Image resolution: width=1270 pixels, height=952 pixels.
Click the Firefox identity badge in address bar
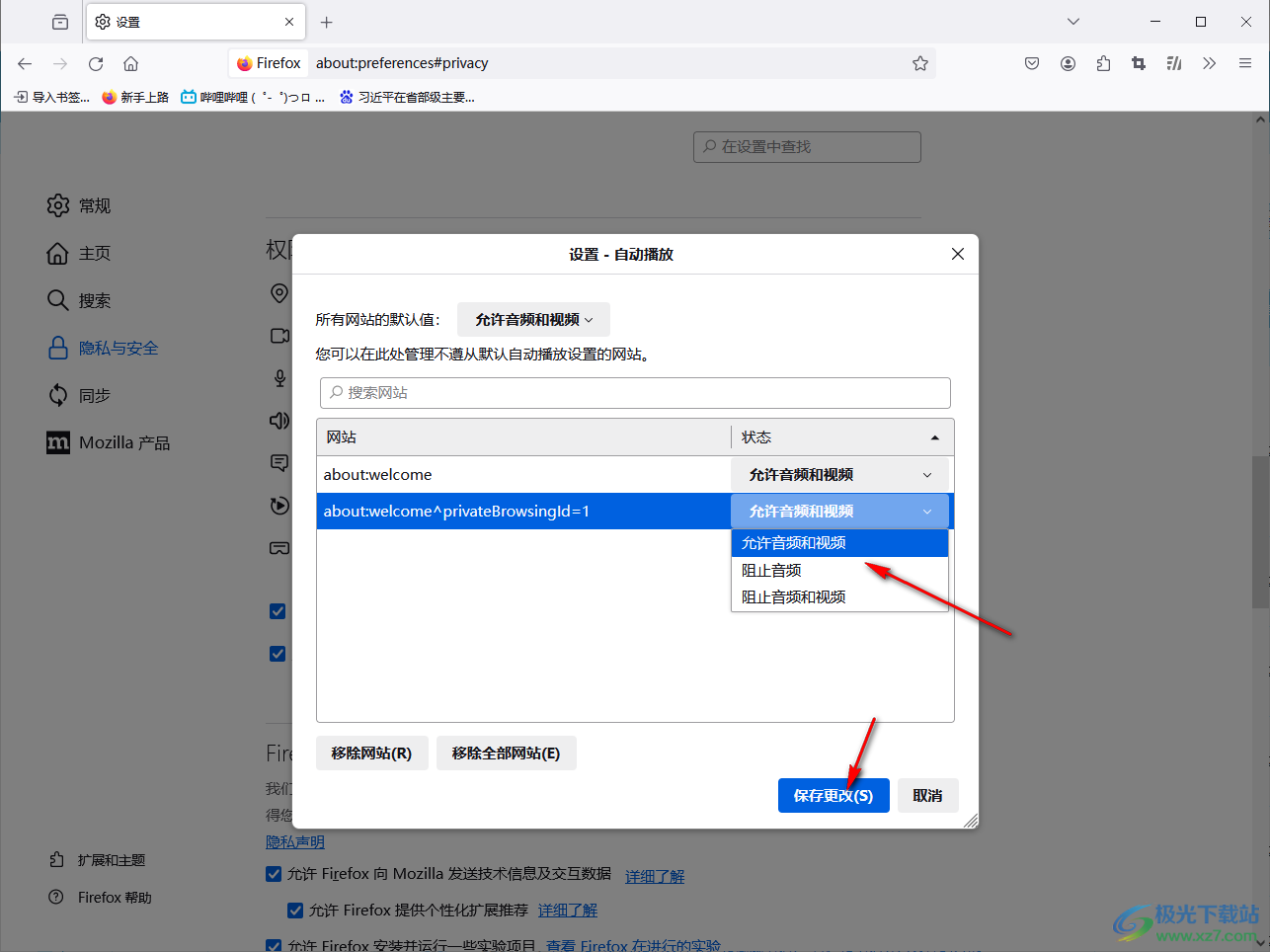[269, 63]
